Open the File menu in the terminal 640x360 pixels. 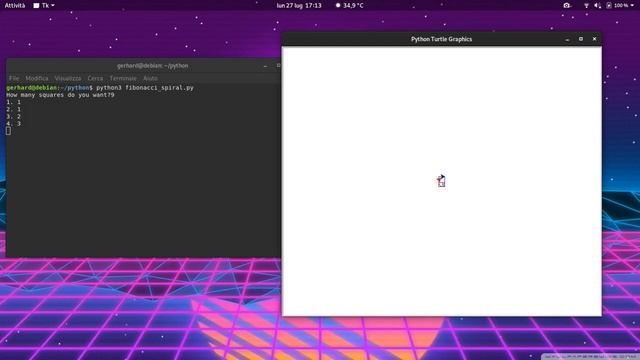[x=14, y=78]
